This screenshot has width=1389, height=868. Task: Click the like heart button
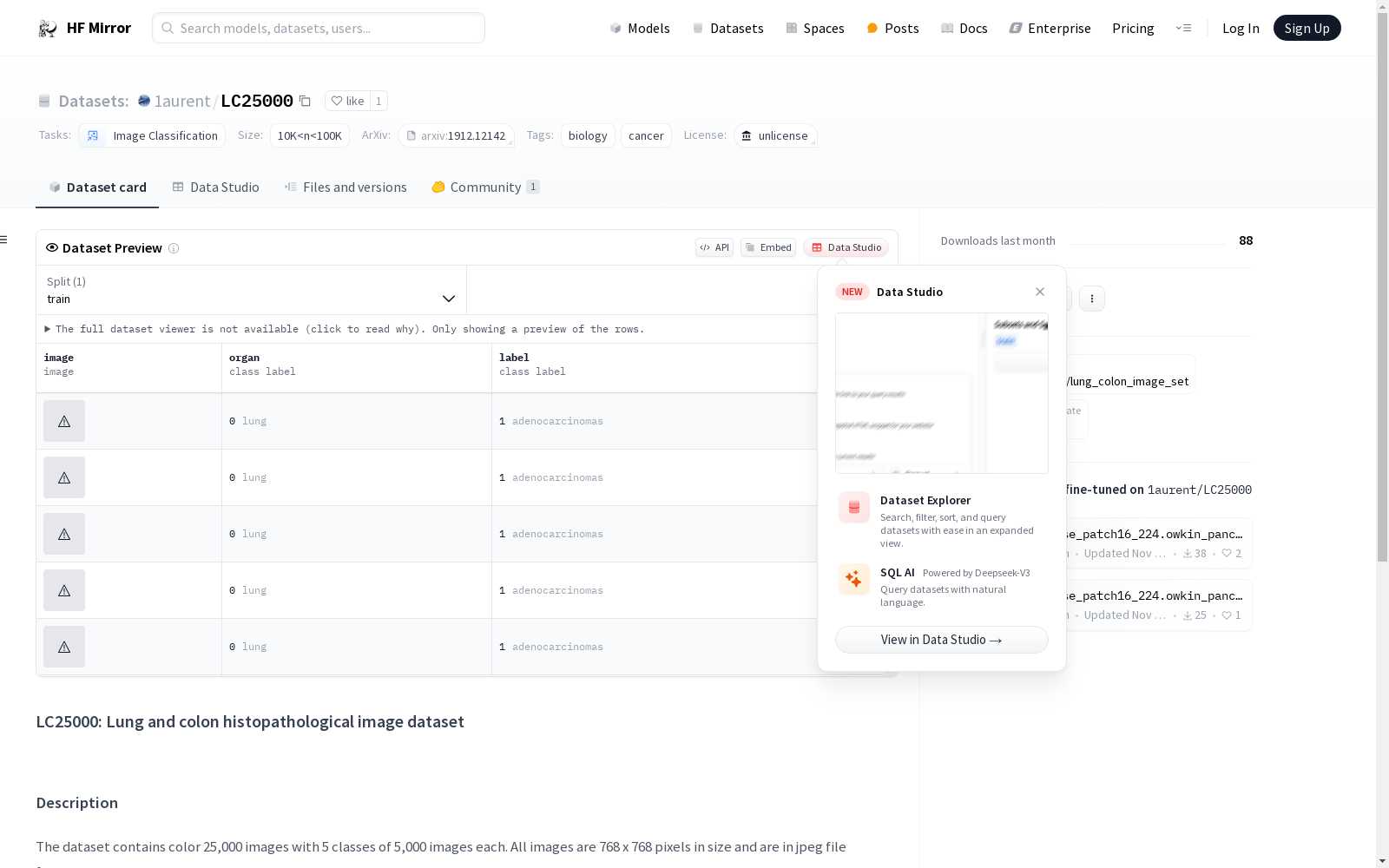(347, 101)
